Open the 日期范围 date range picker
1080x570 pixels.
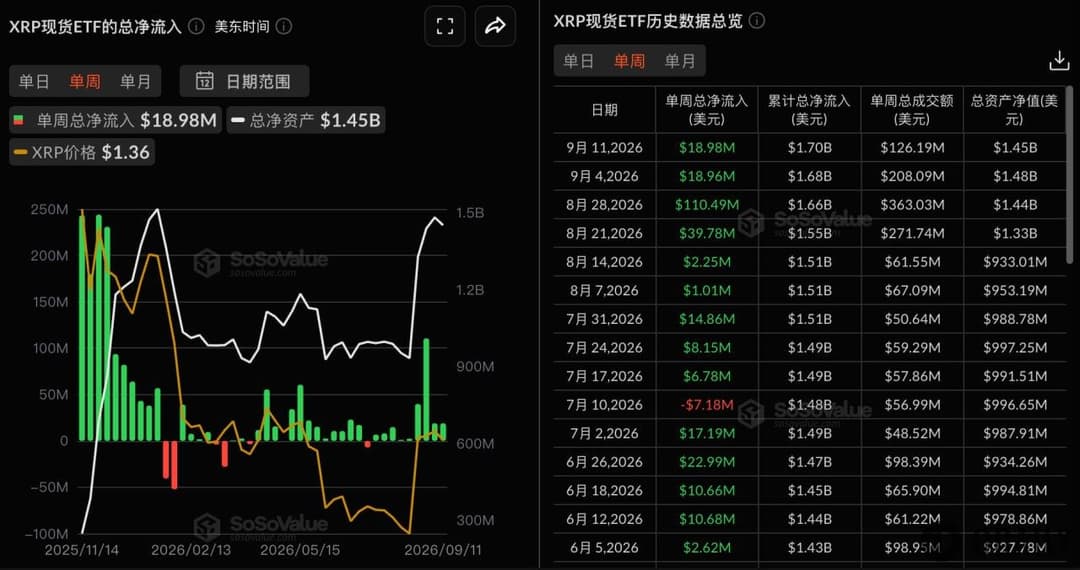[x=245, y=81]
